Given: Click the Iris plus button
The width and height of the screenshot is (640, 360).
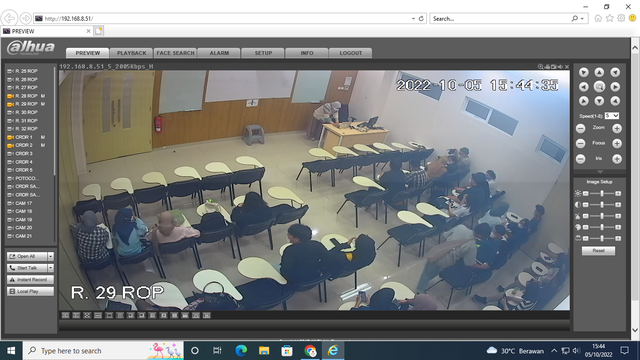Looking at the screenshot, I should click(x=617, y=159).
